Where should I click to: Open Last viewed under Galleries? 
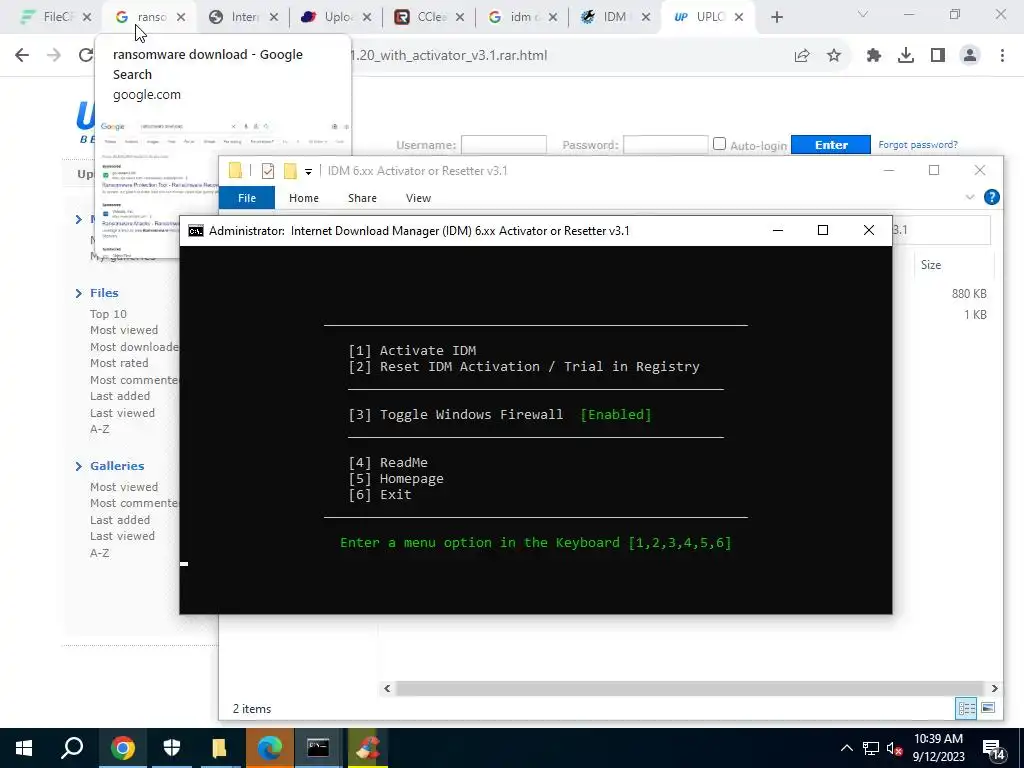(122, 536)
